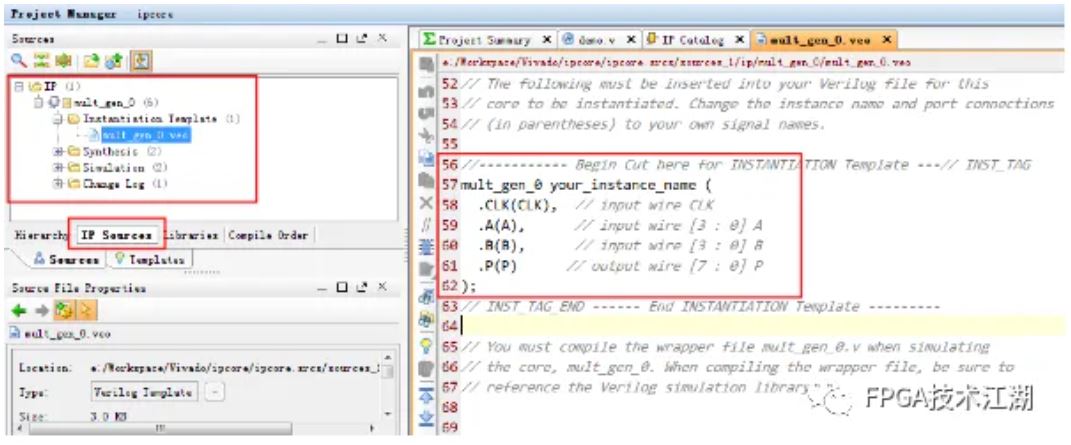Click the Toggle Comment icon in editor sidebar

point(427,225)
